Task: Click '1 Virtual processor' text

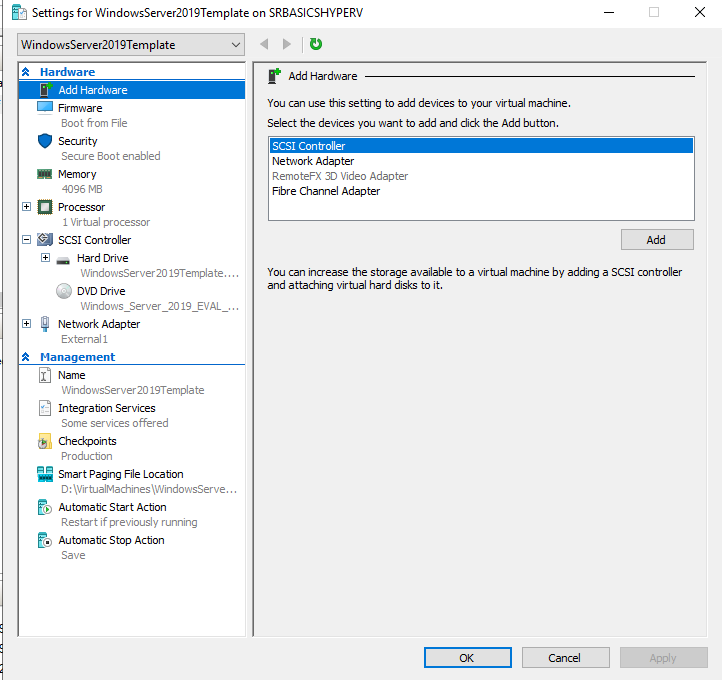Action: tap(106, 222)
